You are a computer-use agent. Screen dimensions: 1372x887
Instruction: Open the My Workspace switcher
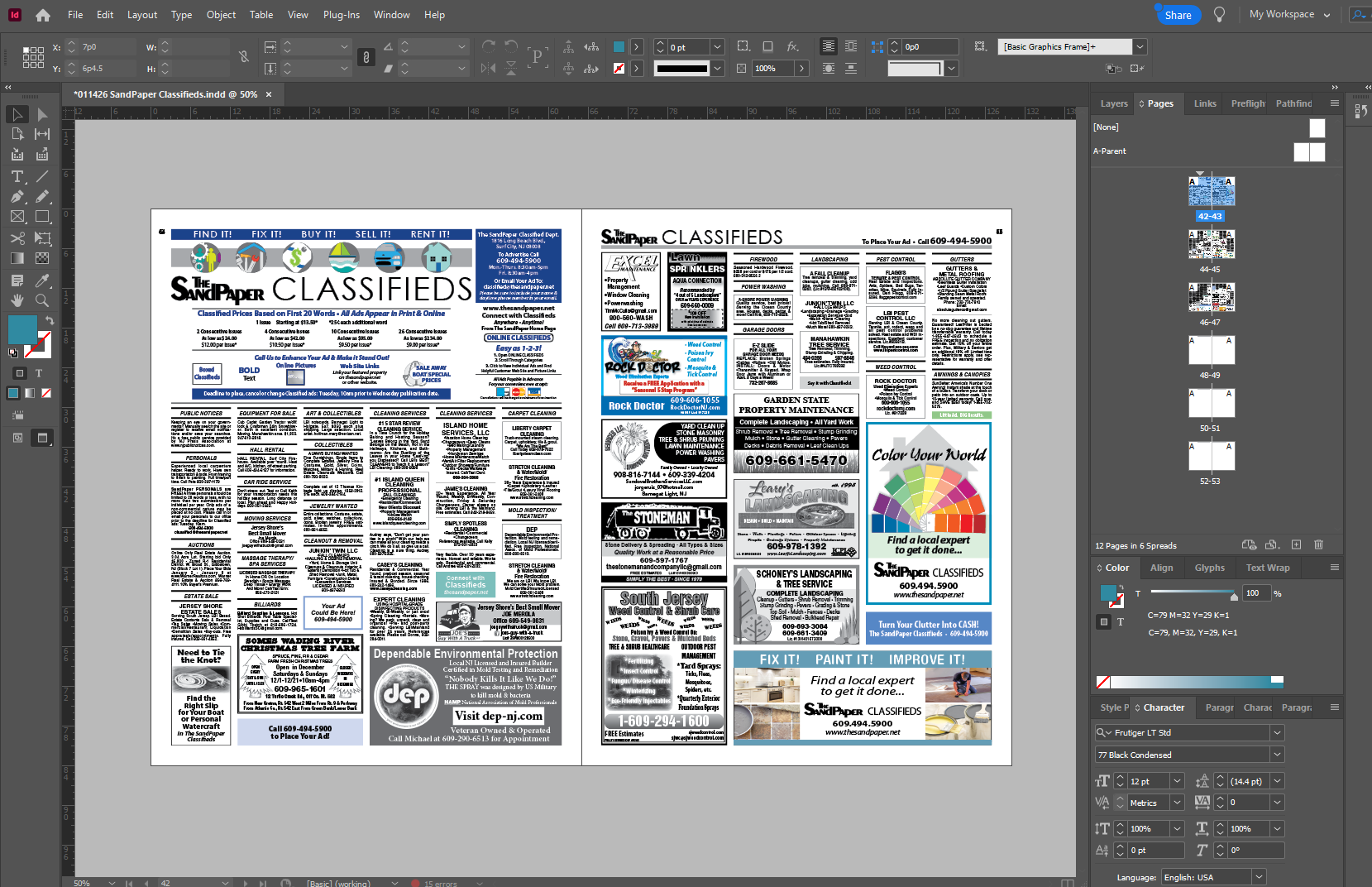coord(1290,14)
